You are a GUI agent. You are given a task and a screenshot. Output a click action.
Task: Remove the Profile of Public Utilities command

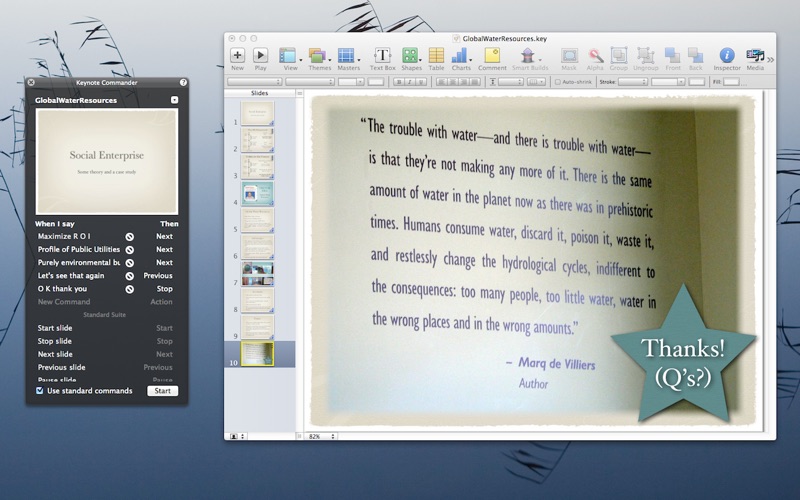tap(130, 250)
